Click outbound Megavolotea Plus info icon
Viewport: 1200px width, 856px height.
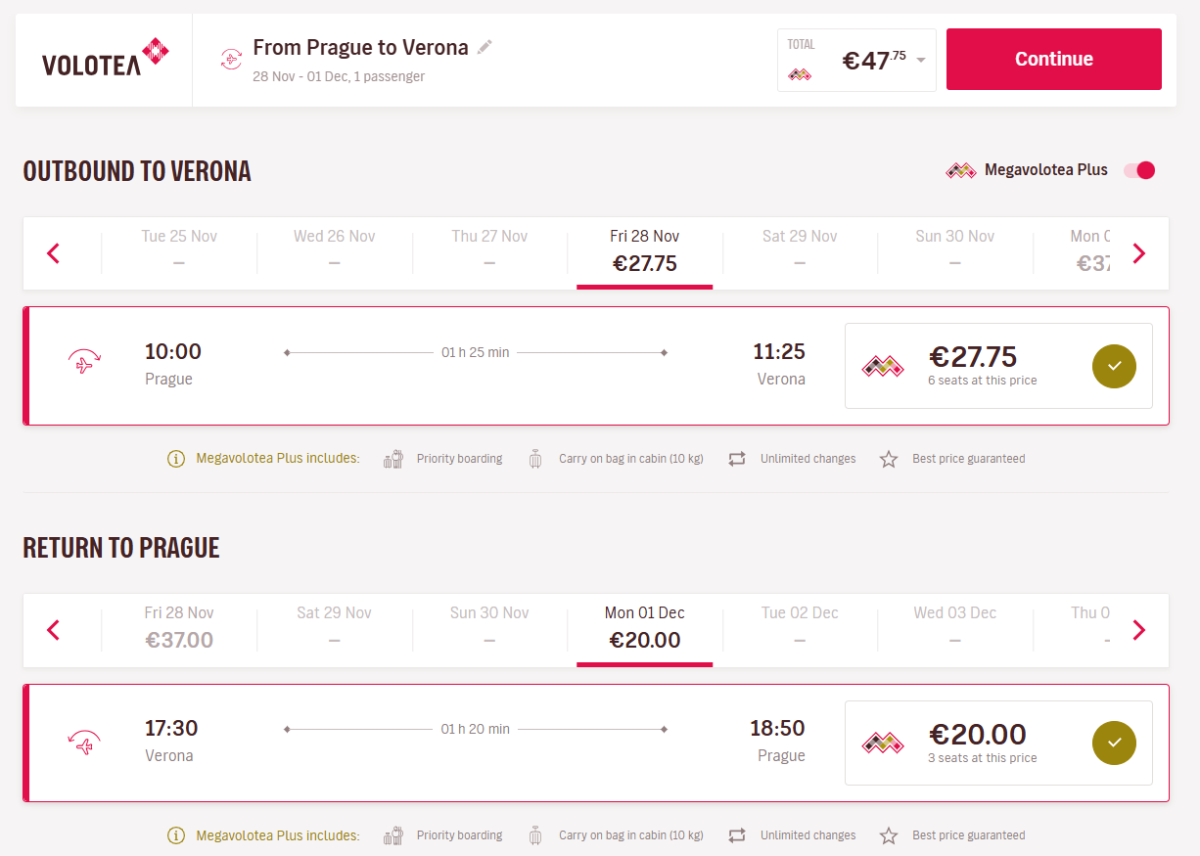(x=176, y=459)
